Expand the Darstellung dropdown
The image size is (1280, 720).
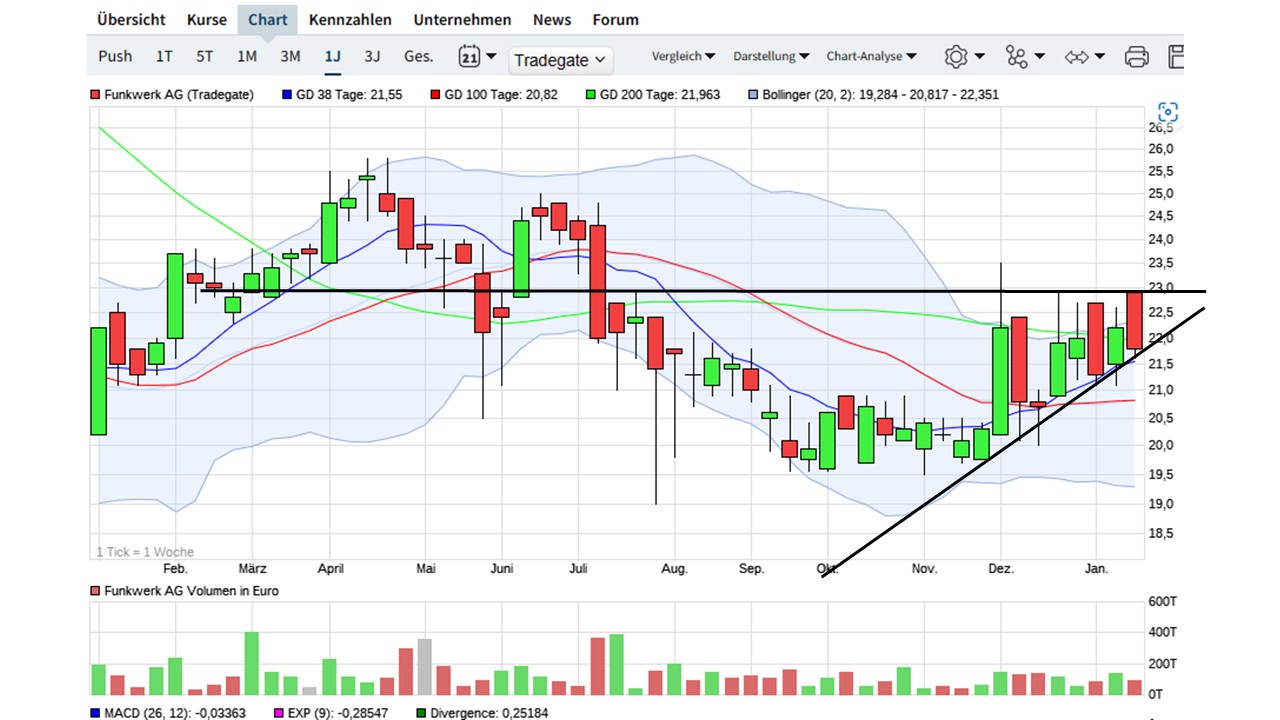coord(771,57)
